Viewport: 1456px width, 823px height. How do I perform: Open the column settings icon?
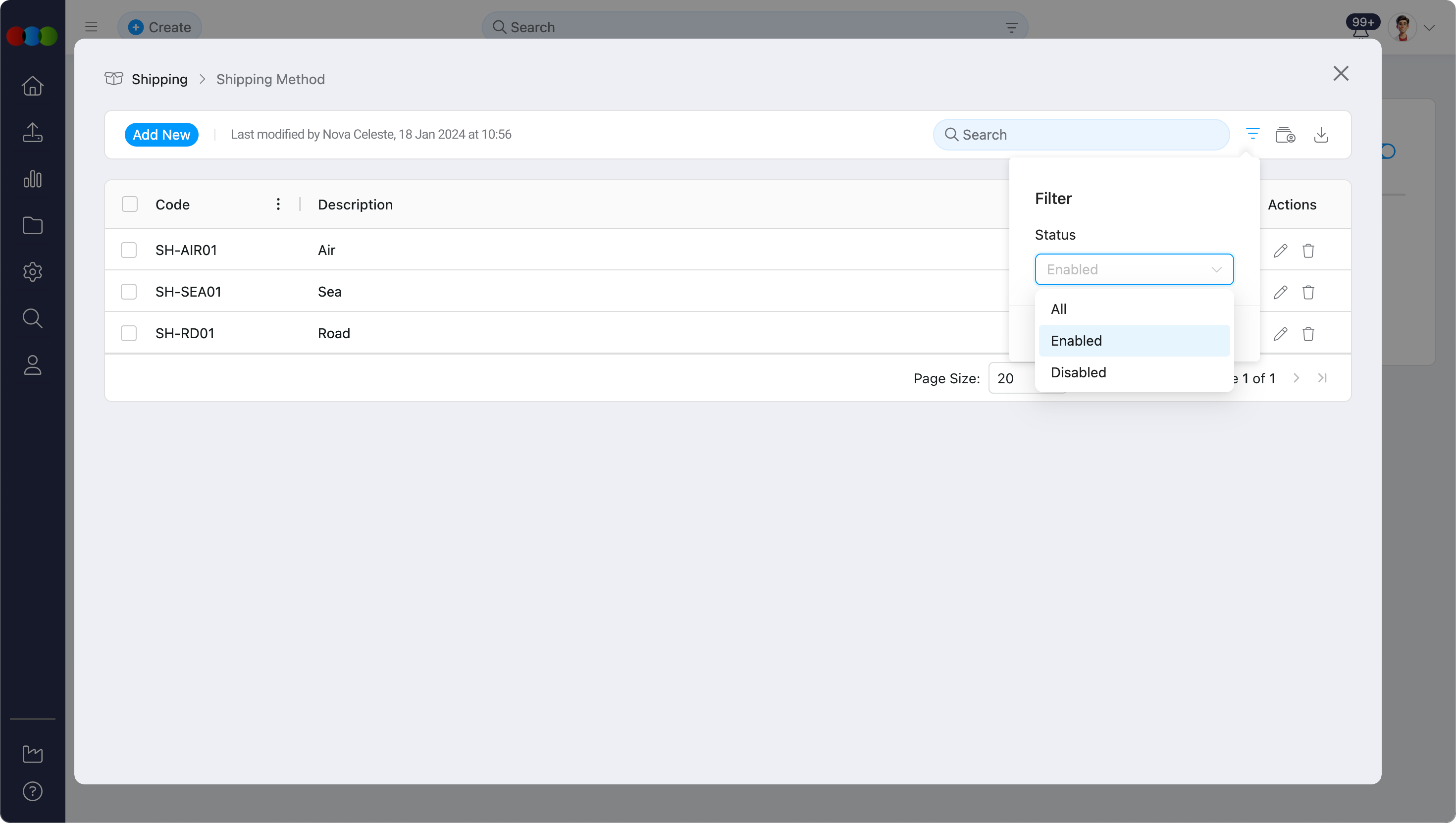click(1285, 135)
